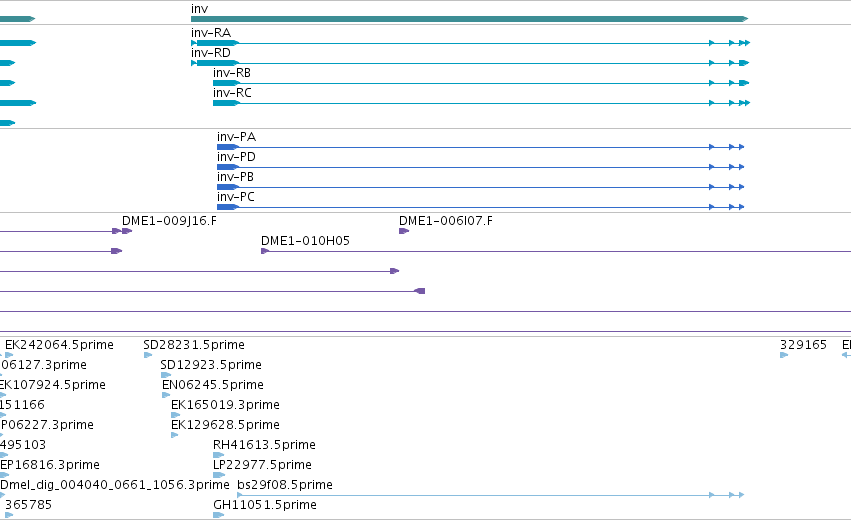Click the inv-RB first exon block
The height and width of the screenshot is (520, 851).
pos(226,83)
